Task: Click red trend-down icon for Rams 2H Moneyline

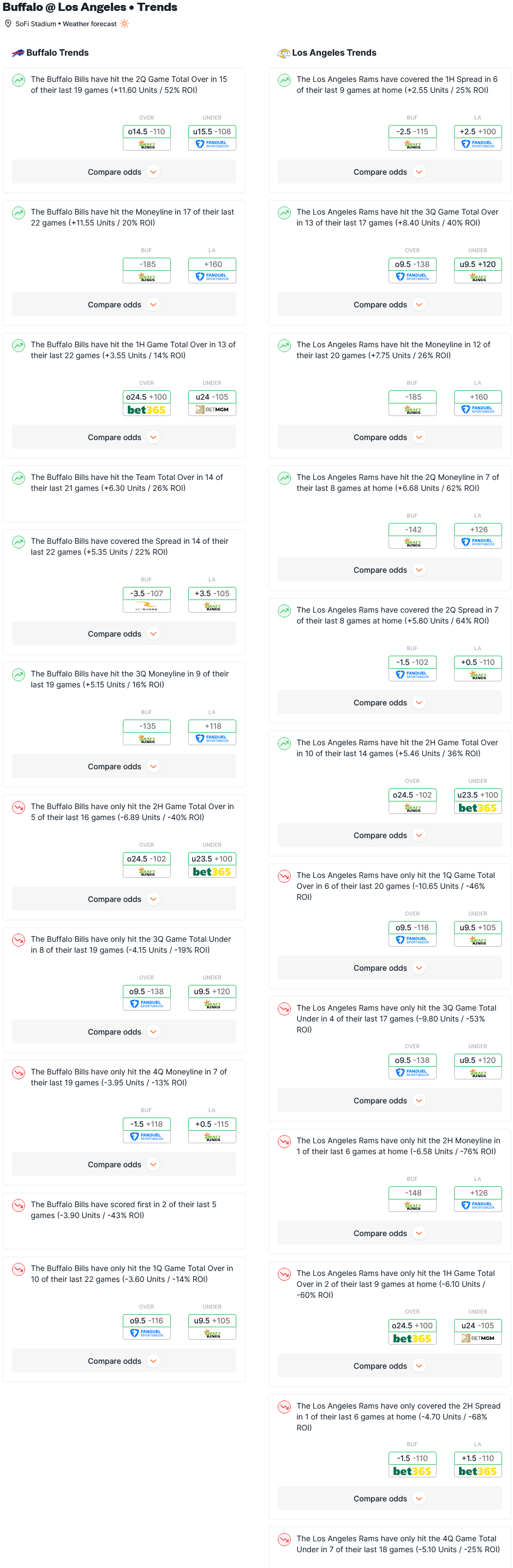Action: click(284, 1141)
